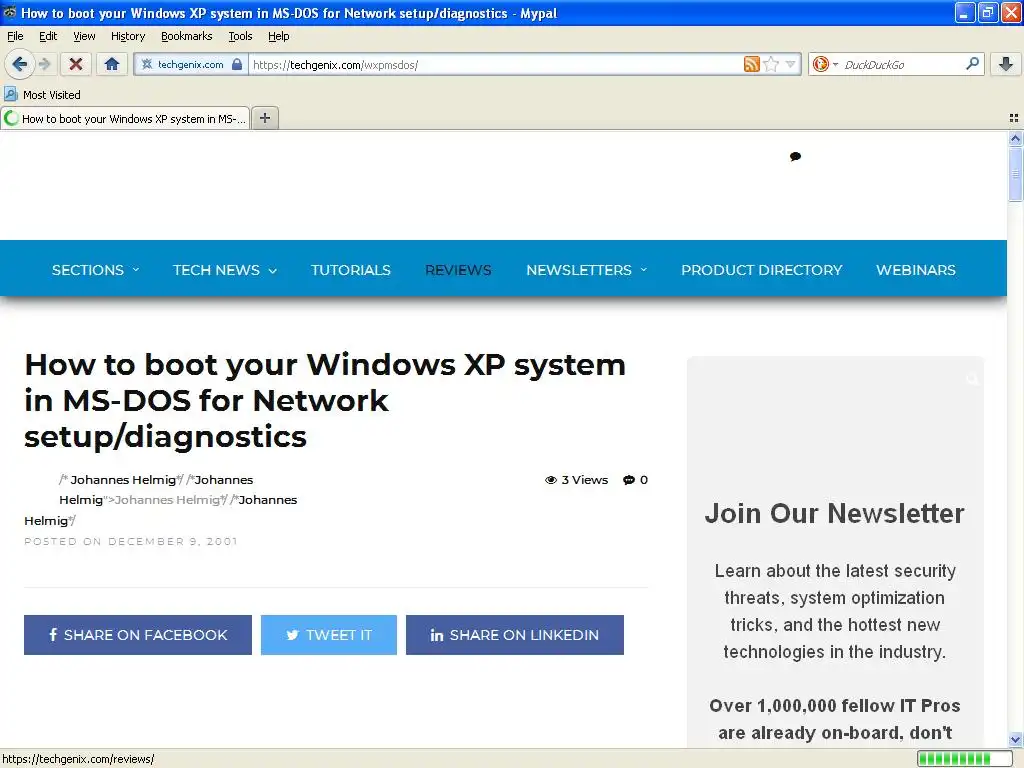Open the History menu
Image resolution: width=1024 pixels, height=768 pixels.
[x=127, y=36]
